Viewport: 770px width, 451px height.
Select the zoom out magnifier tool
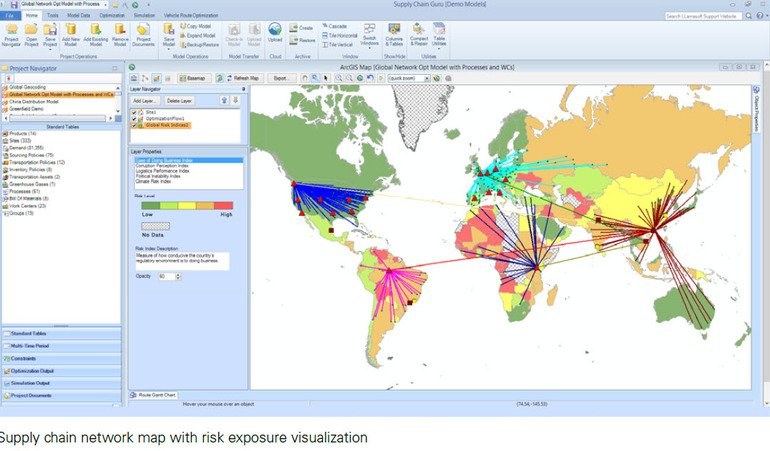pos(349,78)
